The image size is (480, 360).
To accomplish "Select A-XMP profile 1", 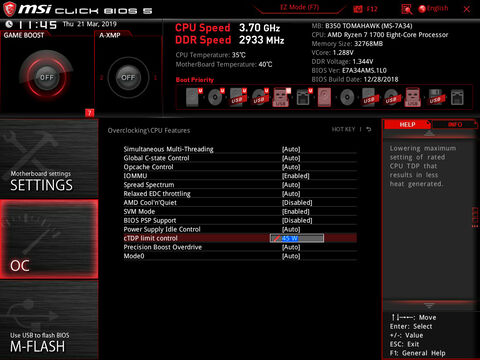I will (155, 77).
